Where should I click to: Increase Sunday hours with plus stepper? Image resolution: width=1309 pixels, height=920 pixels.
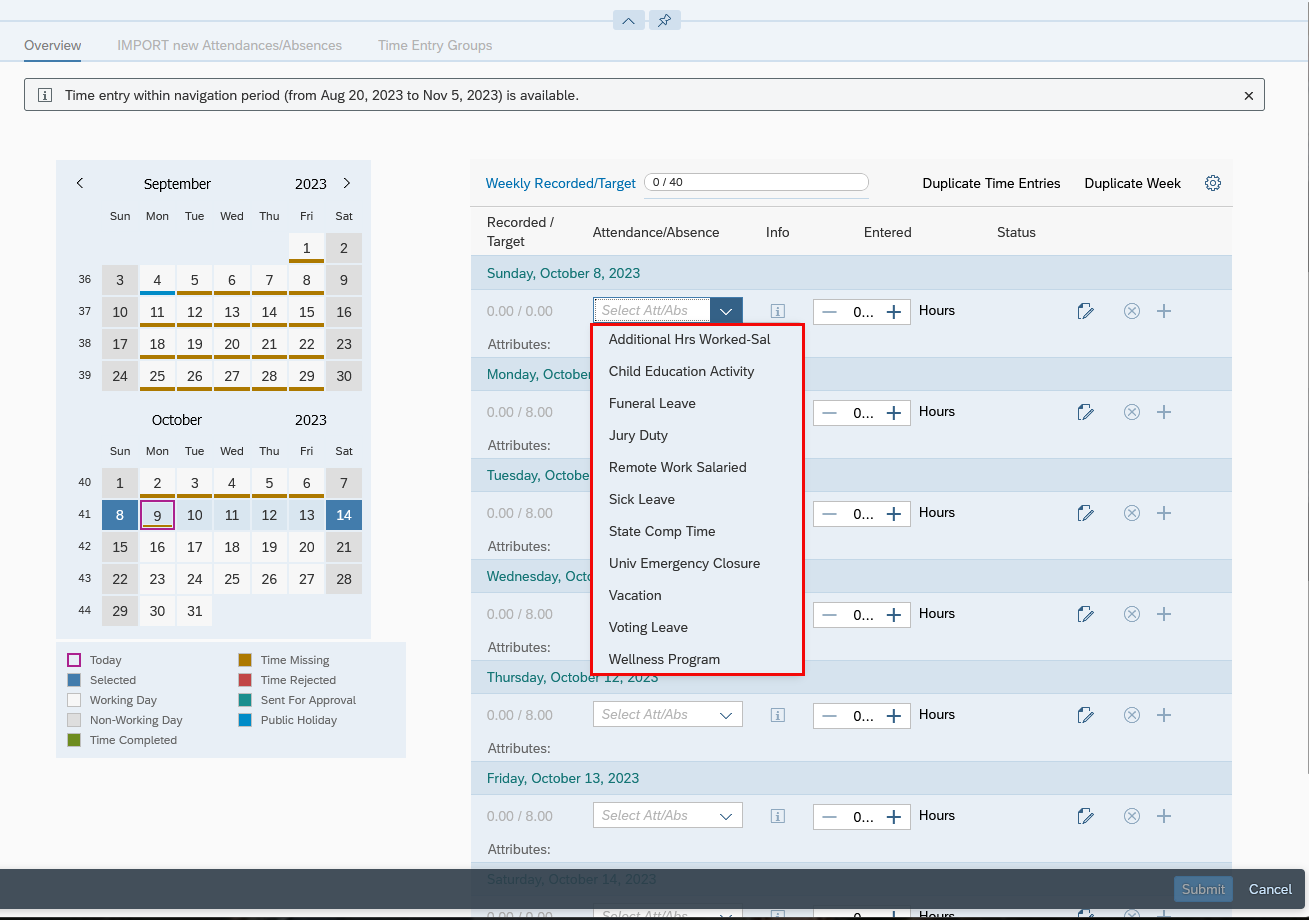[x=894, y=311]
